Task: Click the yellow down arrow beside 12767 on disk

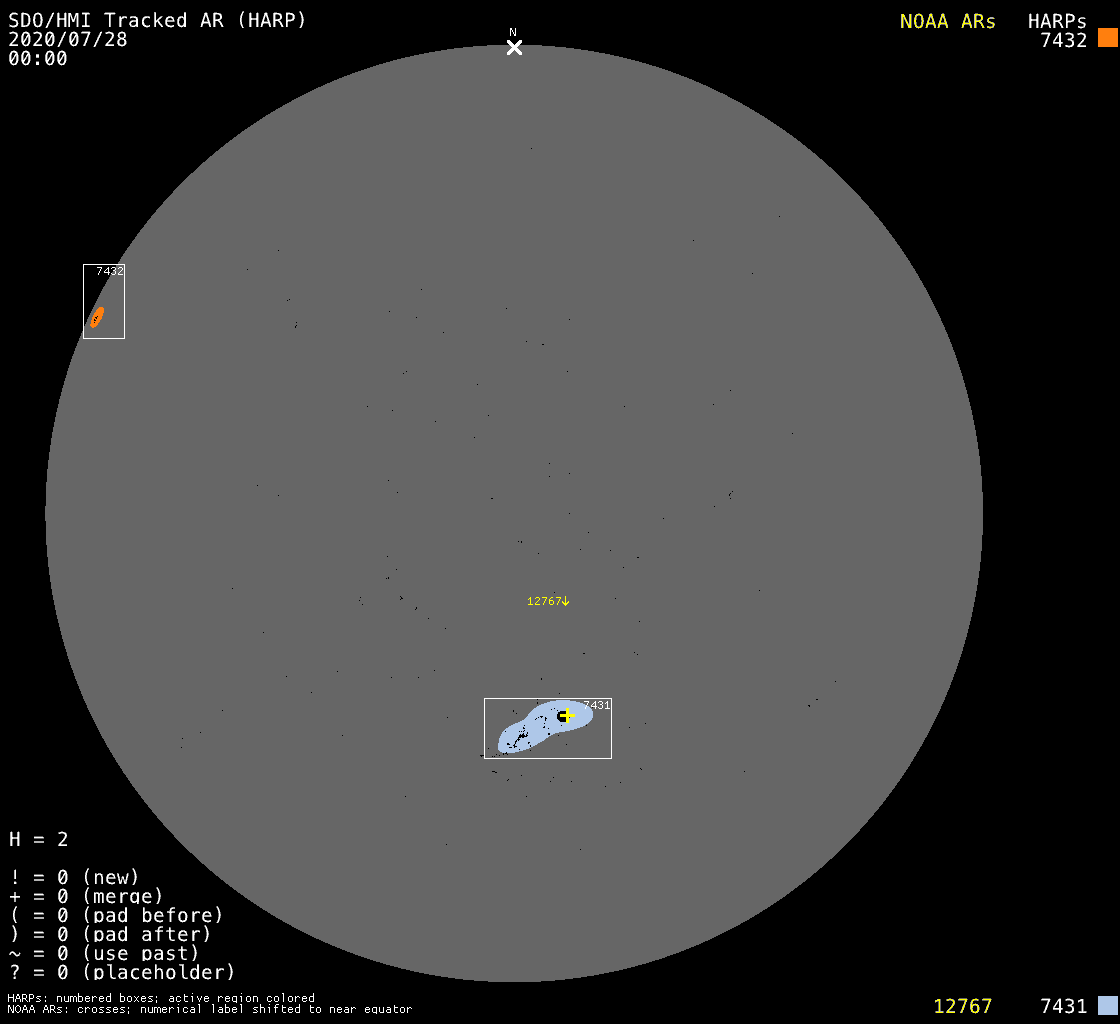Action: pos(566,601)
